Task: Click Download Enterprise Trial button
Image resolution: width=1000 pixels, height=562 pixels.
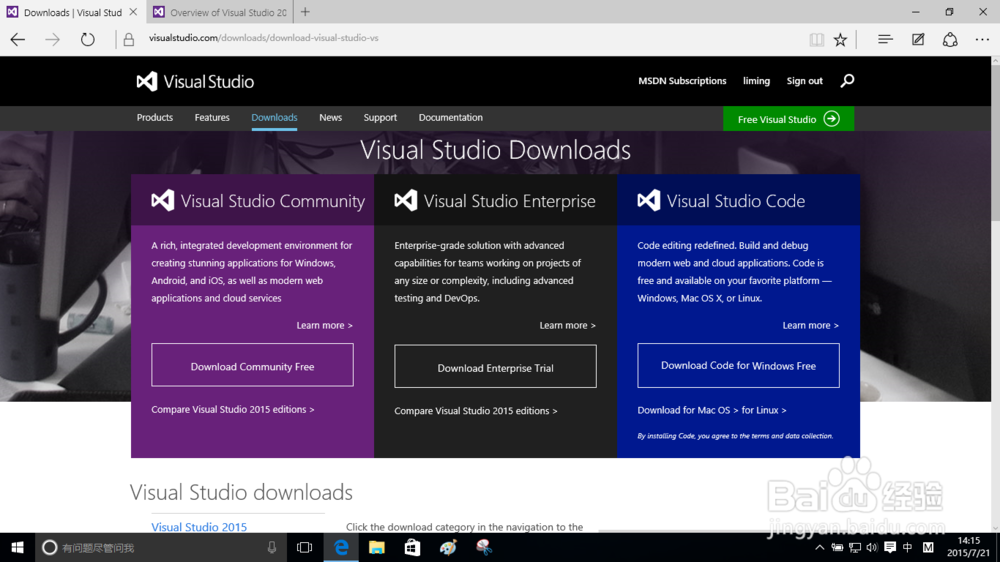Action: 495,367
